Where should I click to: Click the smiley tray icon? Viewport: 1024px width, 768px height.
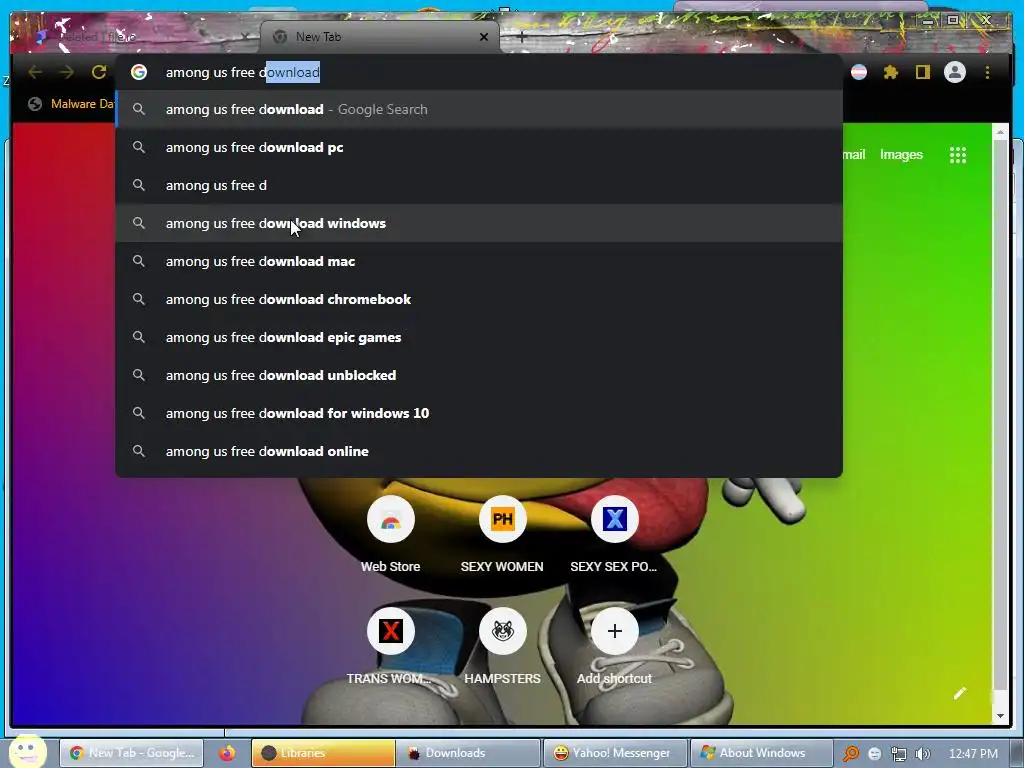coord(875,754)
